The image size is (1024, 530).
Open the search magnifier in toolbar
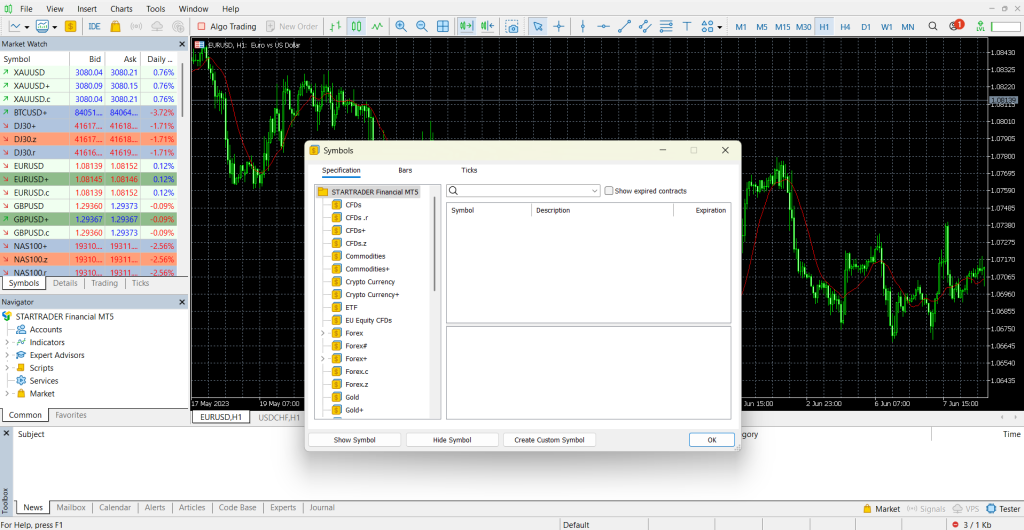[x=933, y=27]
